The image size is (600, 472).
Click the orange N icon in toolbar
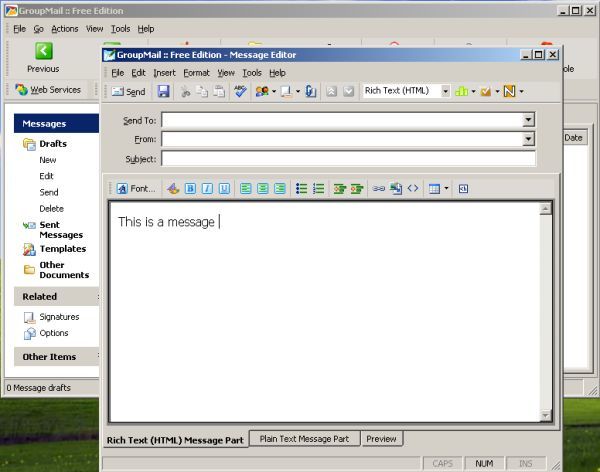click(x=509, y=91)
